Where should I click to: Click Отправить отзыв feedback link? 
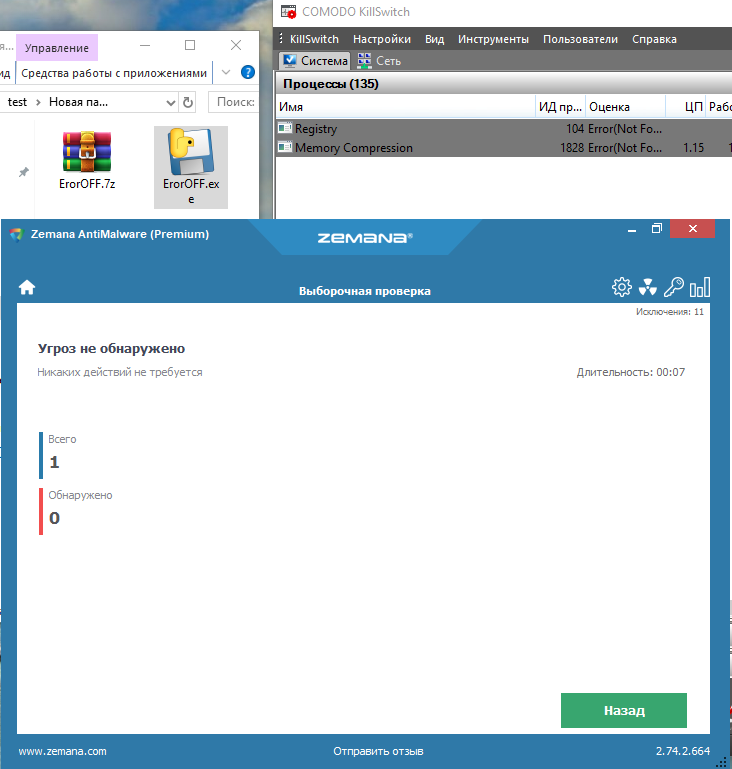click(x=378, y=751)
